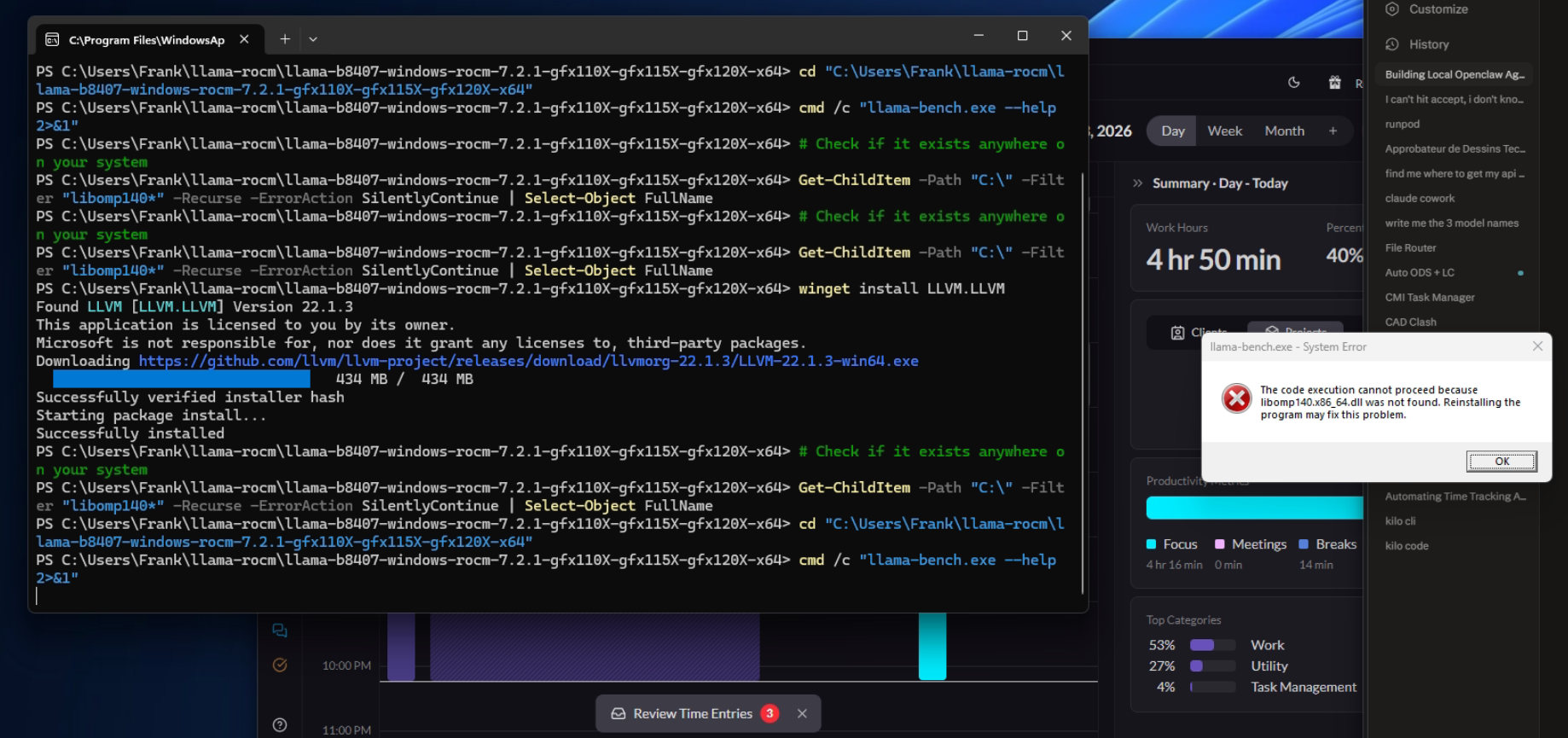Open a new terminal tab with plus
Image resolution: width=1568 pixels, height=738 pixels.
pyautogui.click(x=285, y=39)
